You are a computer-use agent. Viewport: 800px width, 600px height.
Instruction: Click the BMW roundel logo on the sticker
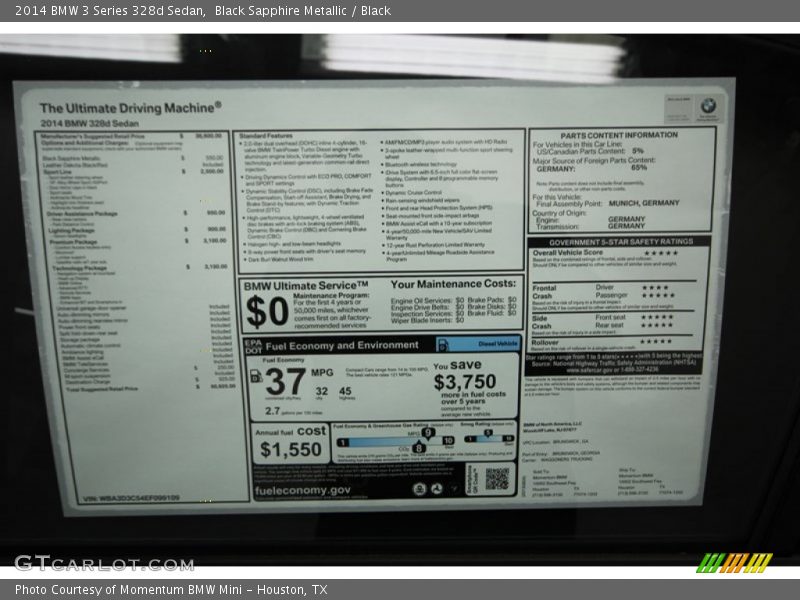708,106
